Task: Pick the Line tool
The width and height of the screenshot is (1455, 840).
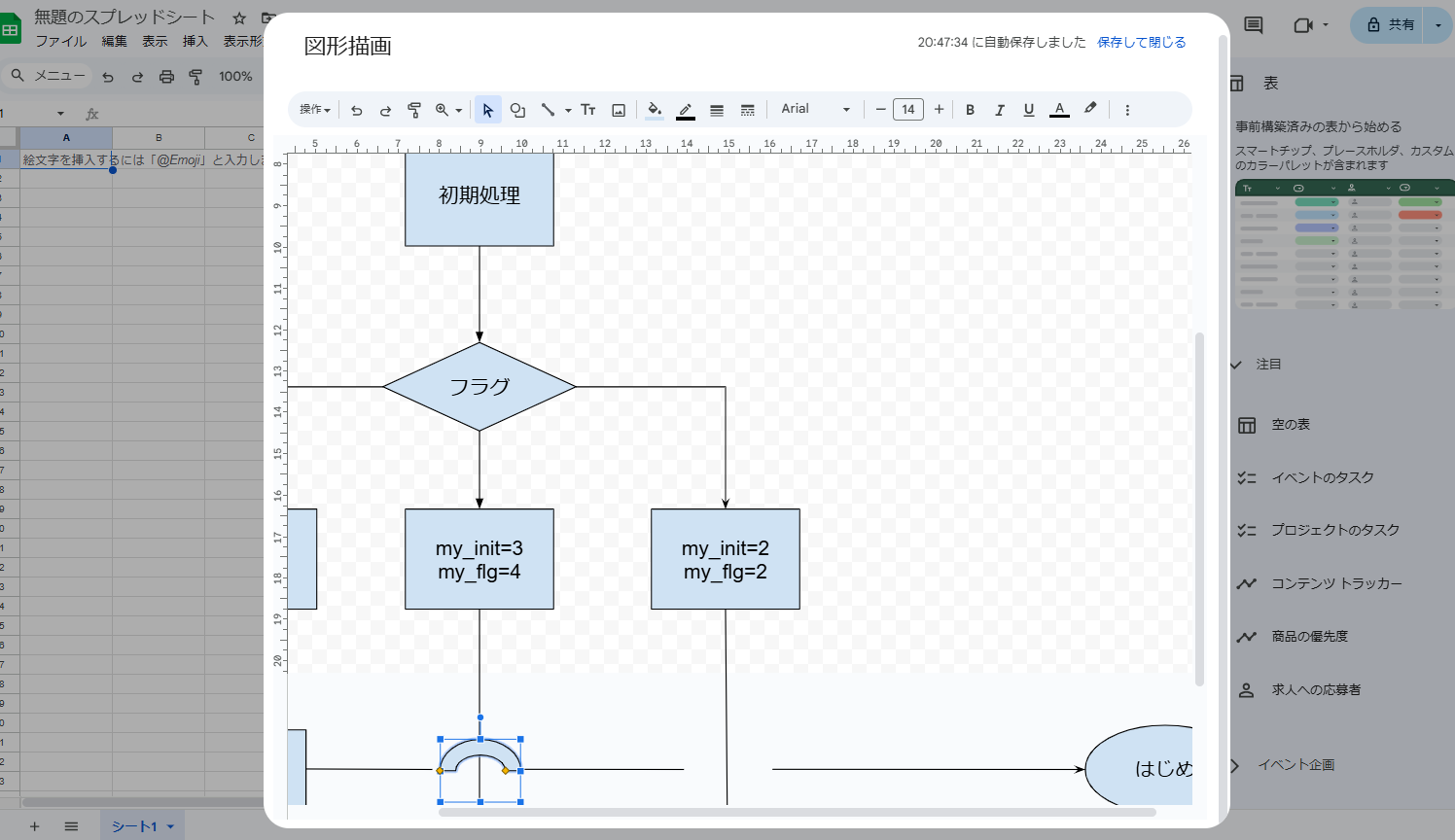Action: [x=549, y=110]
